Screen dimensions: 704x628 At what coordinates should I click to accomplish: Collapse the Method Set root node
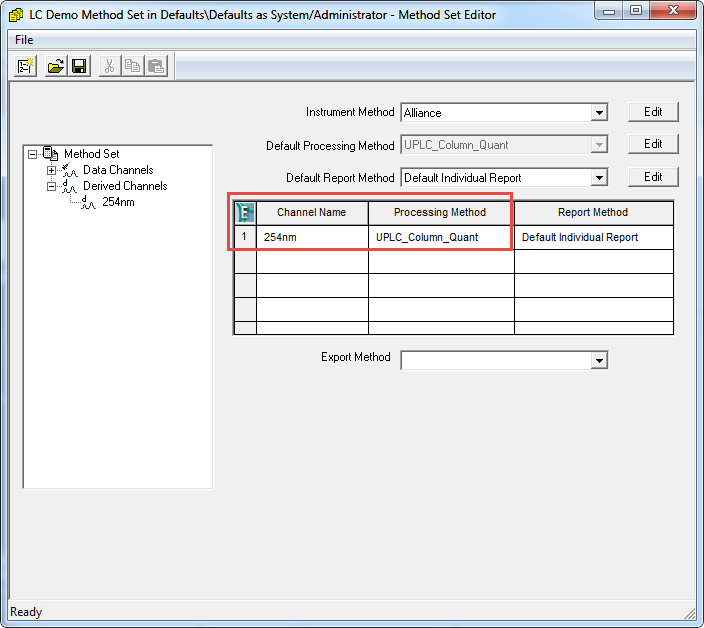[33, 154]
